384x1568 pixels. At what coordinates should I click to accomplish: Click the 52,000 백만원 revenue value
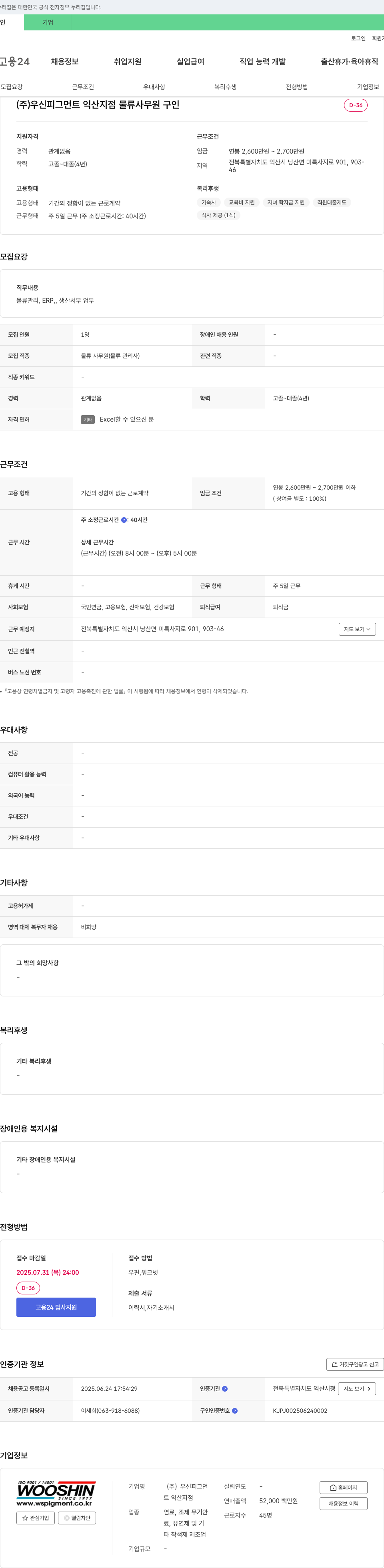point(279,1500)
